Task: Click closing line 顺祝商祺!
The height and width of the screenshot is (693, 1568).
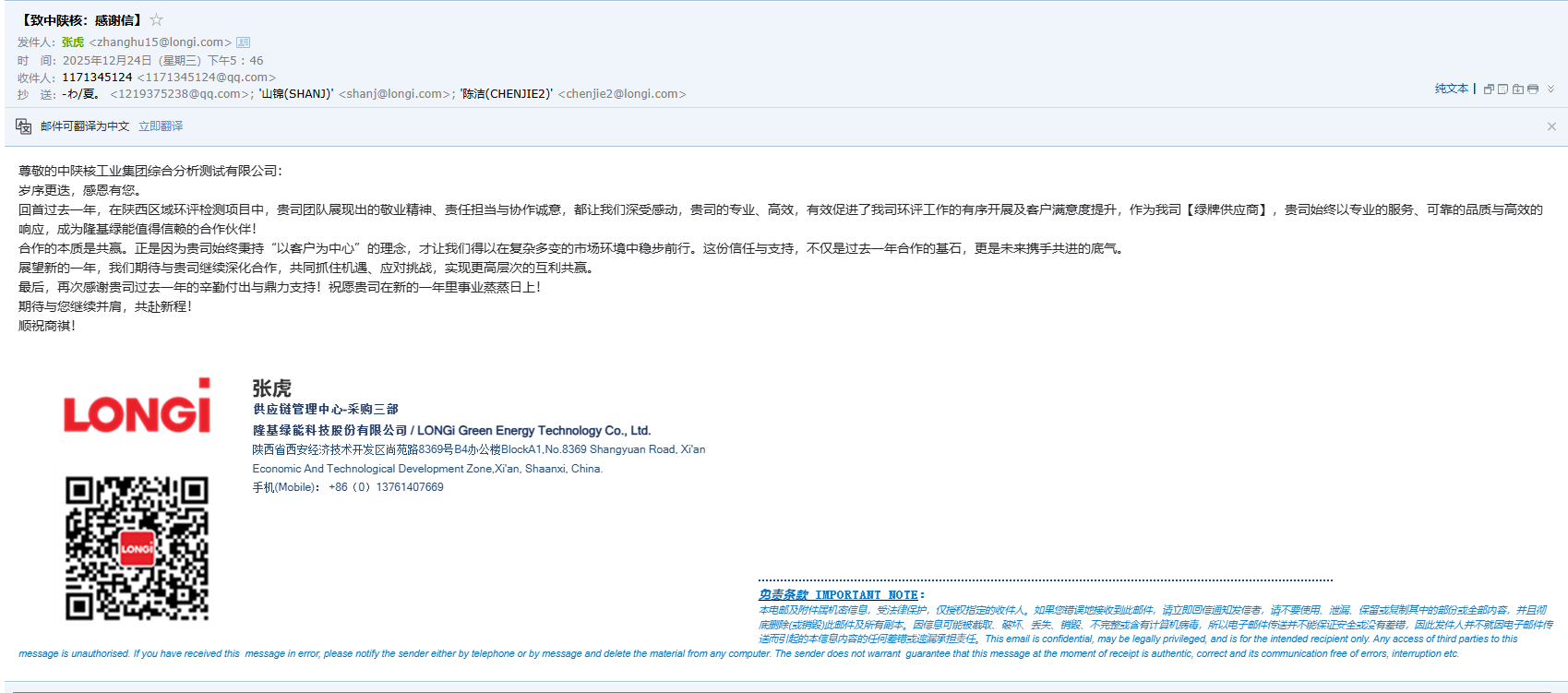Action: (x=47, y=326)
